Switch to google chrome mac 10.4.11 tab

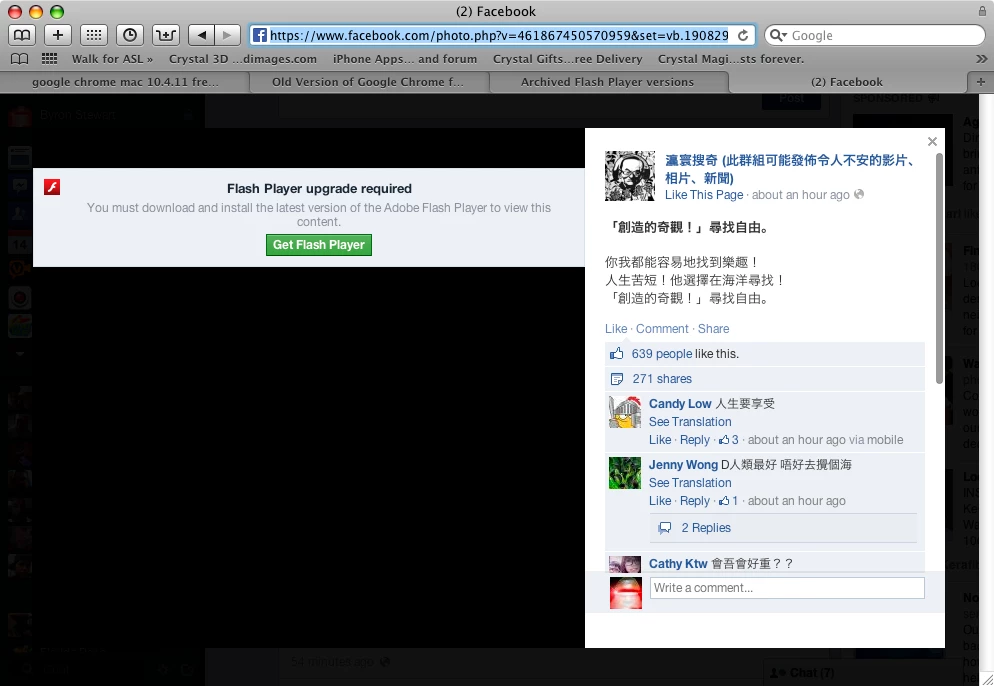[125, 82]
